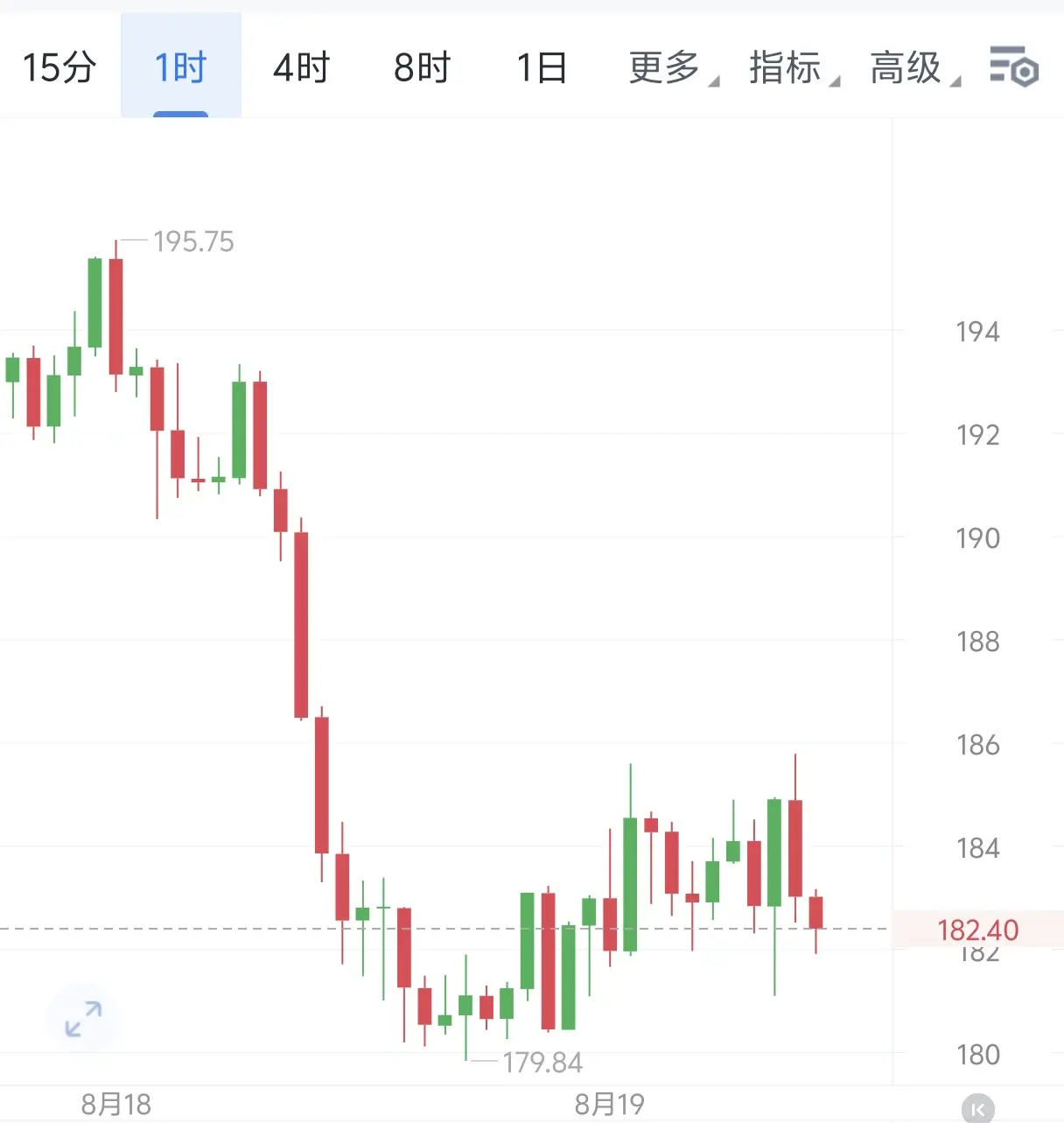Expand the 指标 indicators menu
Viewport: 1064px width, 1123px height.
point(794,67)
